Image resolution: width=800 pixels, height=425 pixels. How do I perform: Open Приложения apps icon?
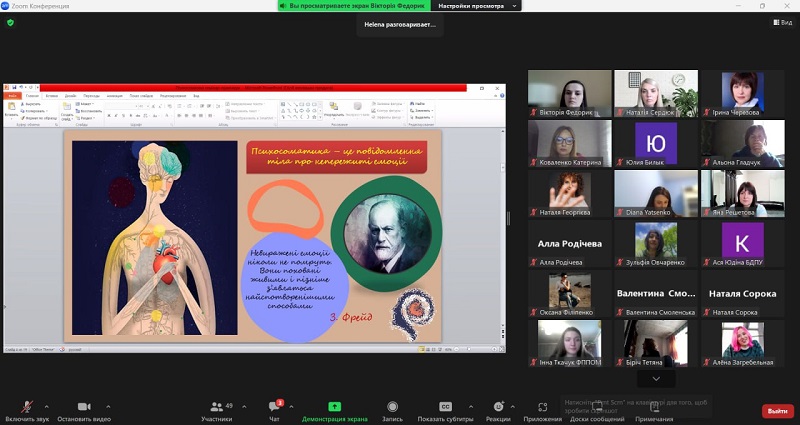pyautogui.click(x=542, y=406)
